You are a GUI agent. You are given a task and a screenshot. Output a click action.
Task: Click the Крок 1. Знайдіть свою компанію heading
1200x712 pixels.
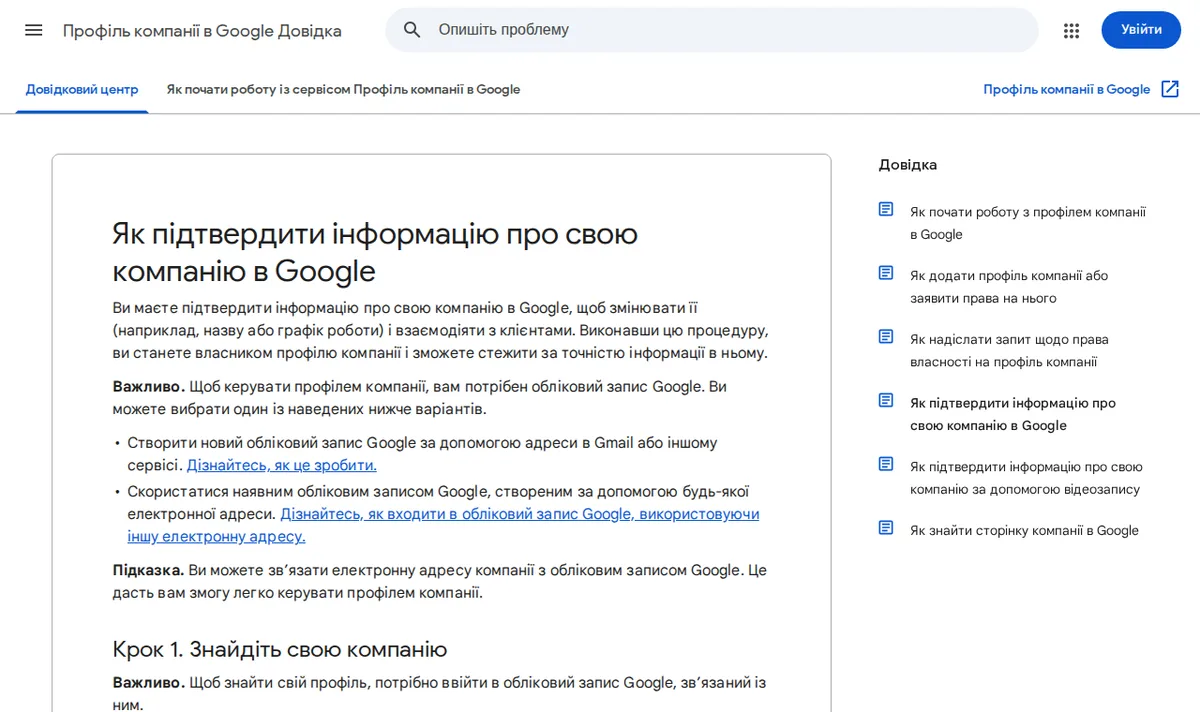[280, 649]
